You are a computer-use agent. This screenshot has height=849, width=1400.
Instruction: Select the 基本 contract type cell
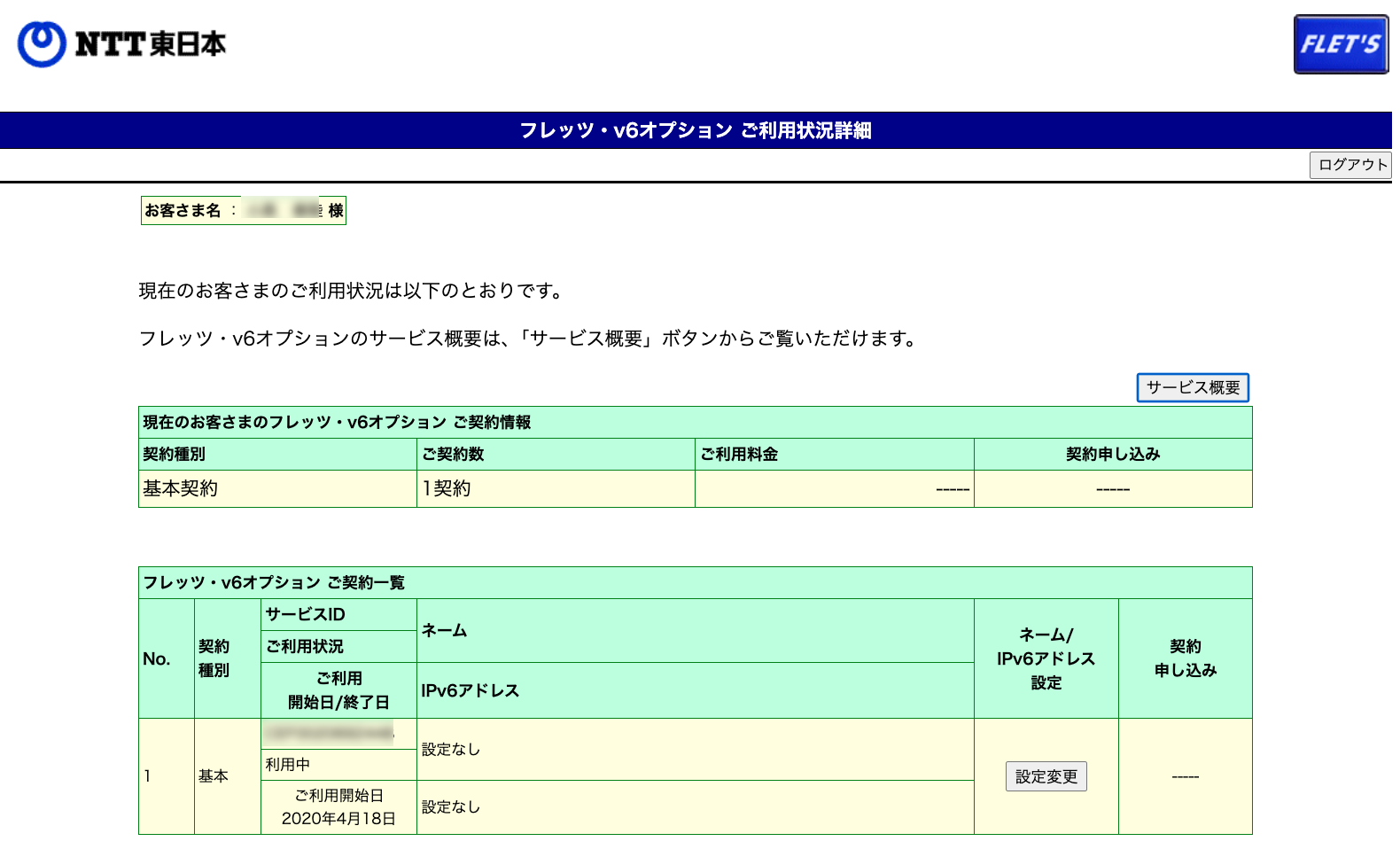click(227, 776)
